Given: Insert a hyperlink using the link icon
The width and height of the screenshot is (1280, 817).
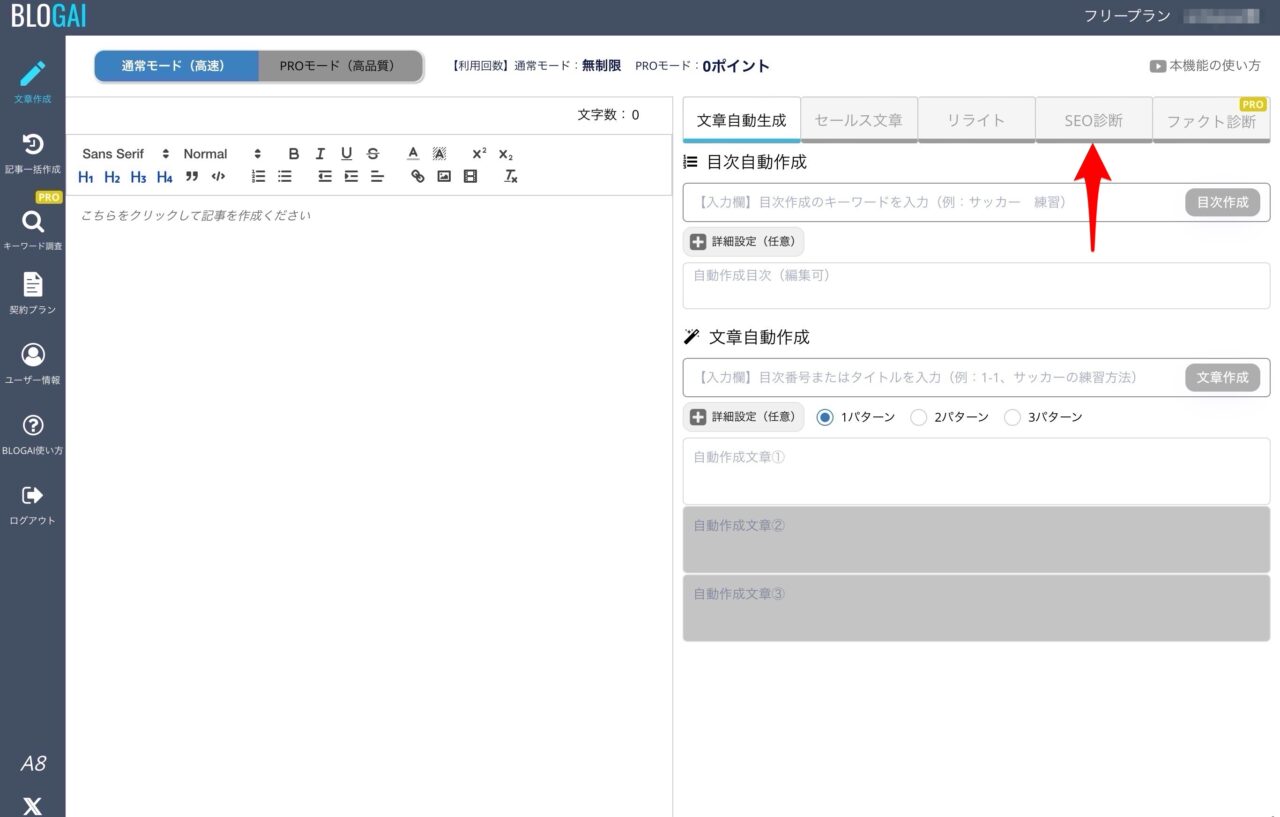Looking at the screenshot, I should [418, 176].
